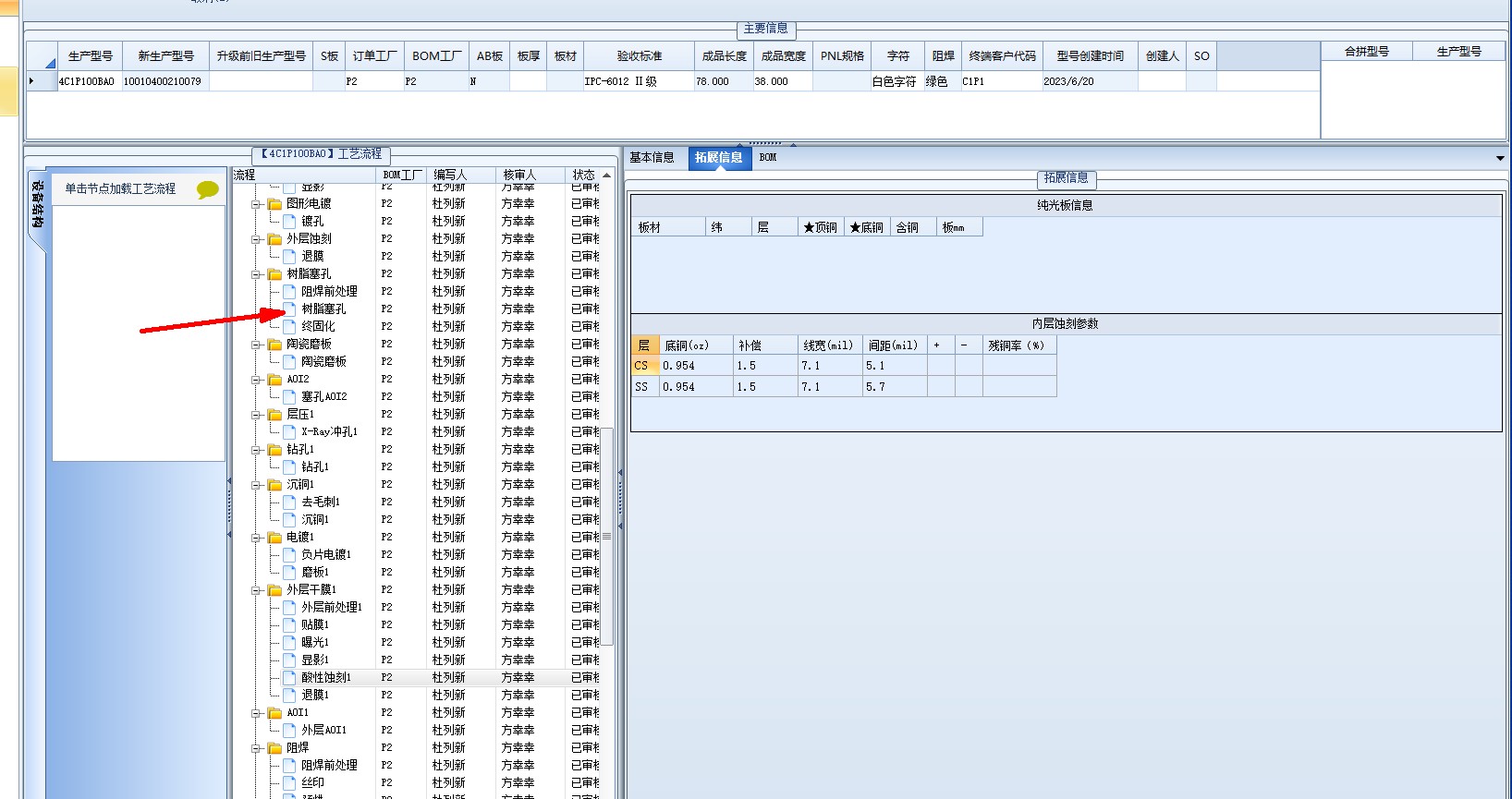Collapse the 外层蚀刻 tree node
1512x799 pixels.
click(x=257, y=239)
